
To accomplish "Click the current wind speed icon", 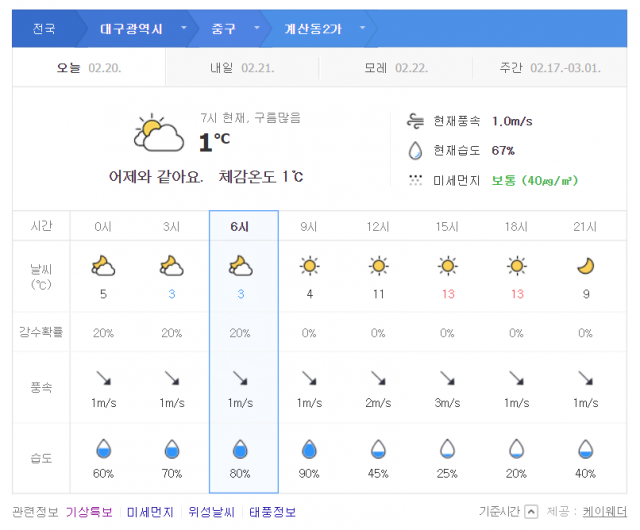I will point(415,121).
